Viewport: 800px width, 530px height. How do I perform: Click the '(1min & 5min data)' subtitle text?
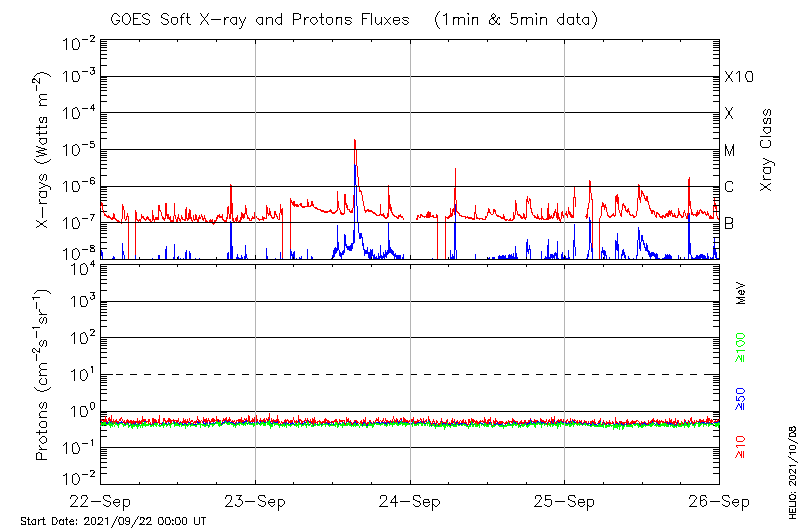tap(517, 19)
